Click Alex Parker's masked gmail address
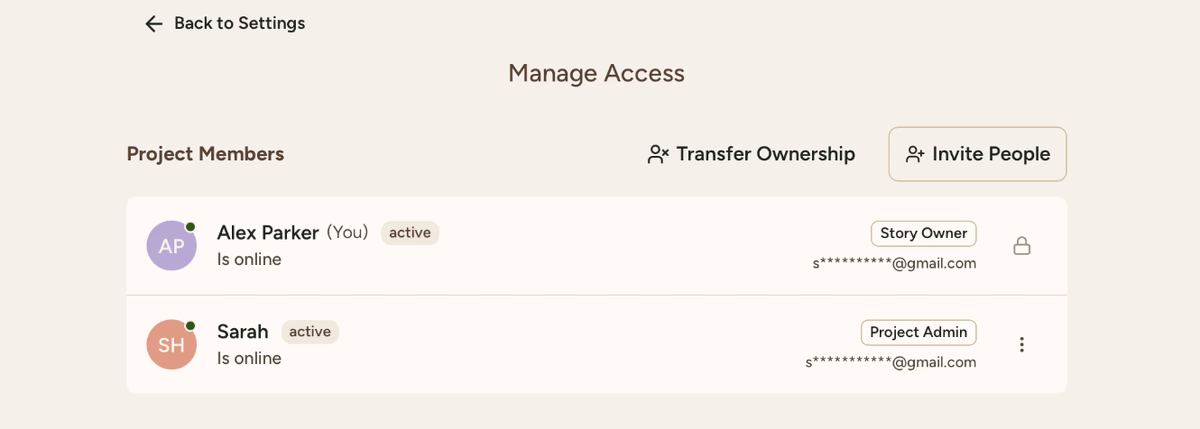This screenshot has height=429, width=1200. [x=894, y=263]
